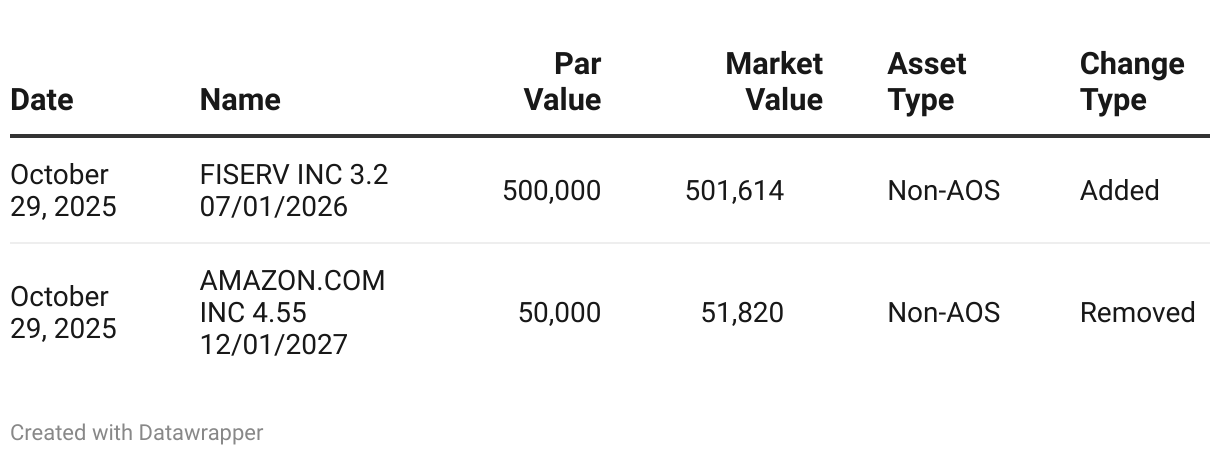
Task: Click the Name column header
Action: pyautogui.click(x=240, y=99)
